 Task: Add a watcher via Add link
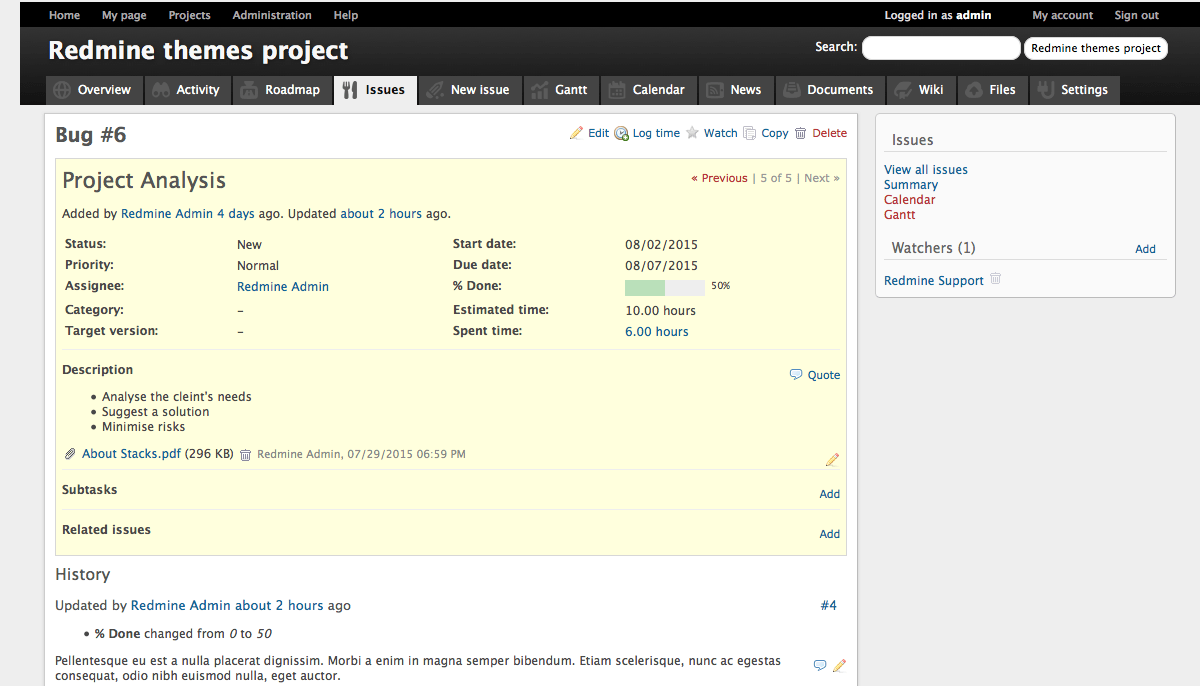[1145, 249]
